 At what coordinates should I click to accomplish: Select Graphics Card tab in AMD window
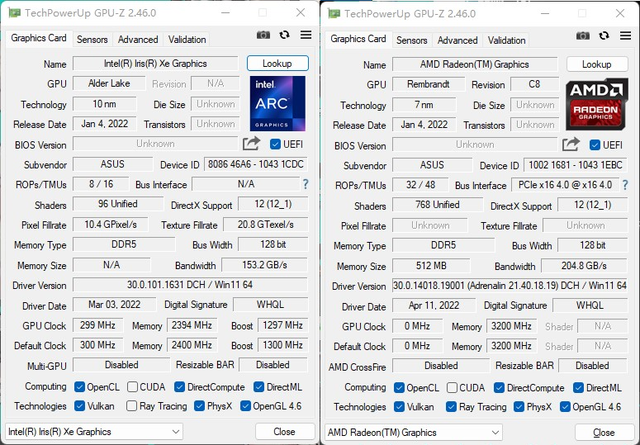(358, 39)
